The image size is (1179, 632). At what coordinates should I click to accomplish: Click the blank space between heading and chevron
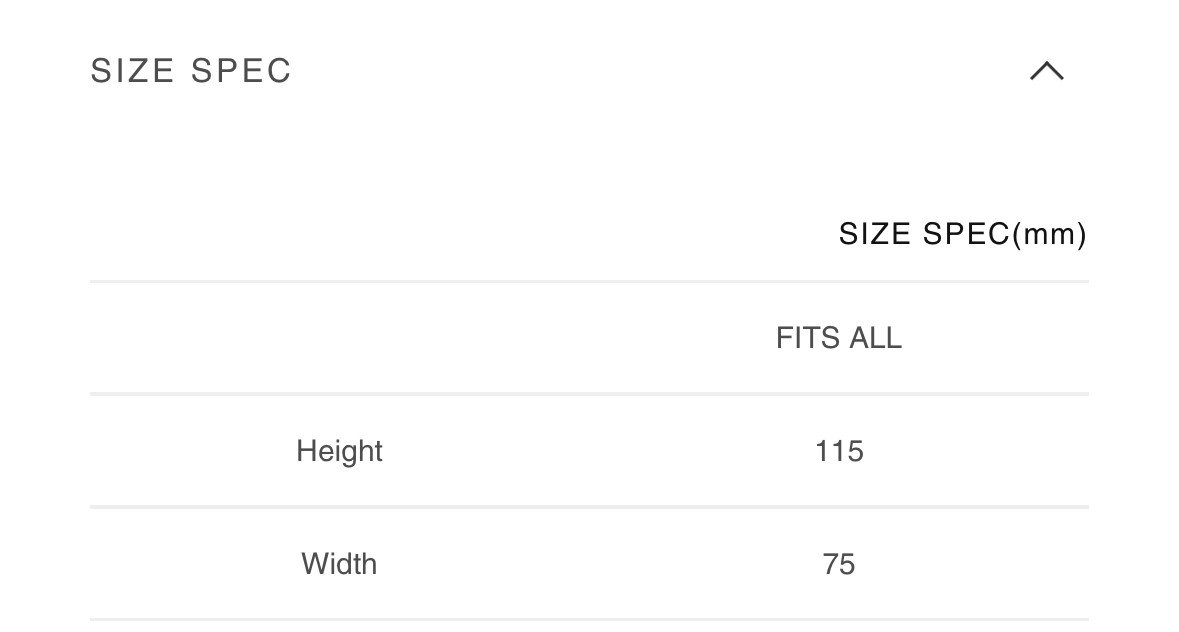pos(650,71)
